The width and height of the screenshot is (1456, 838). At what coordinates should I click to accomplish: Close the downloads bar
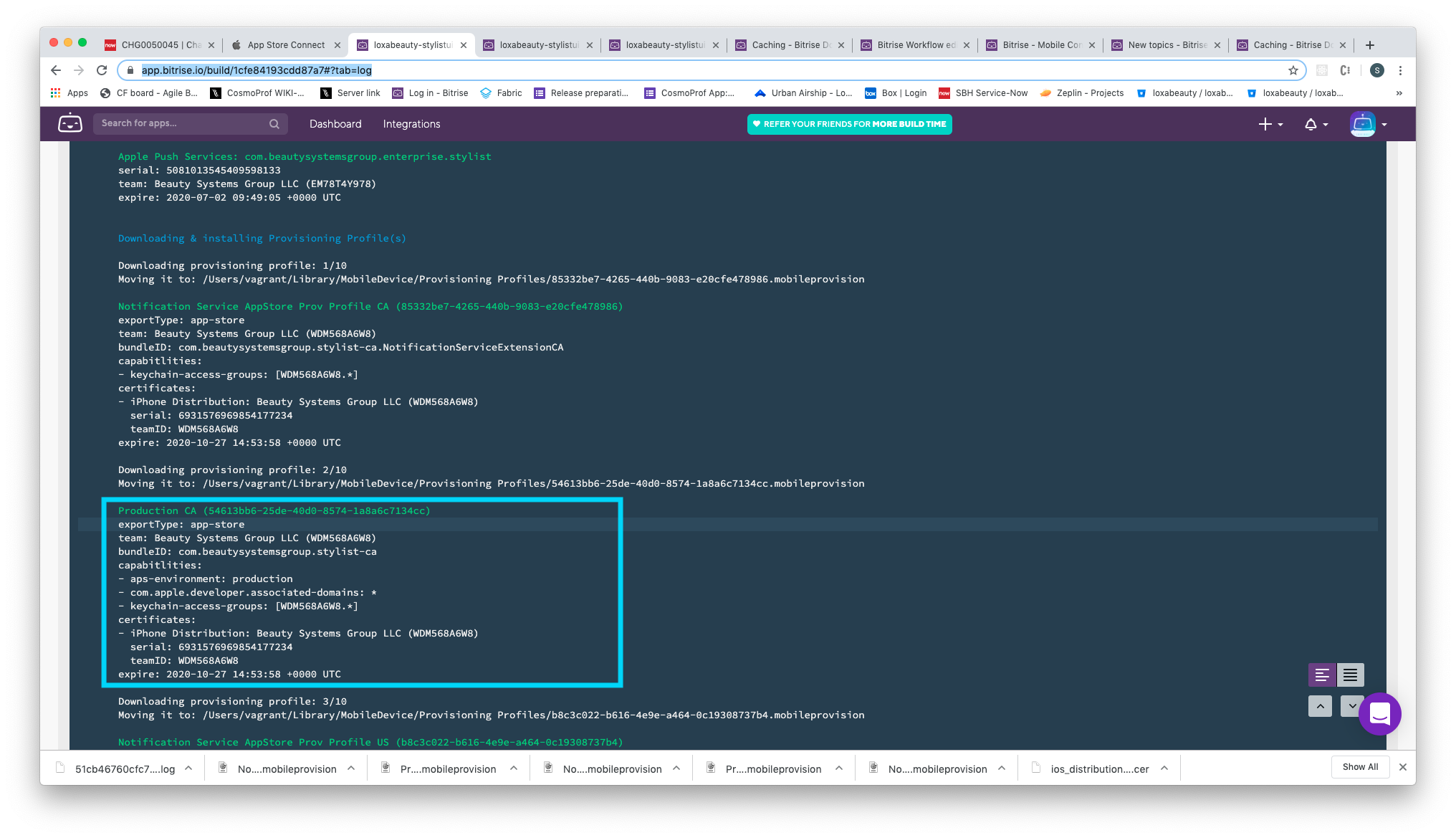(x=1403, y=767)
